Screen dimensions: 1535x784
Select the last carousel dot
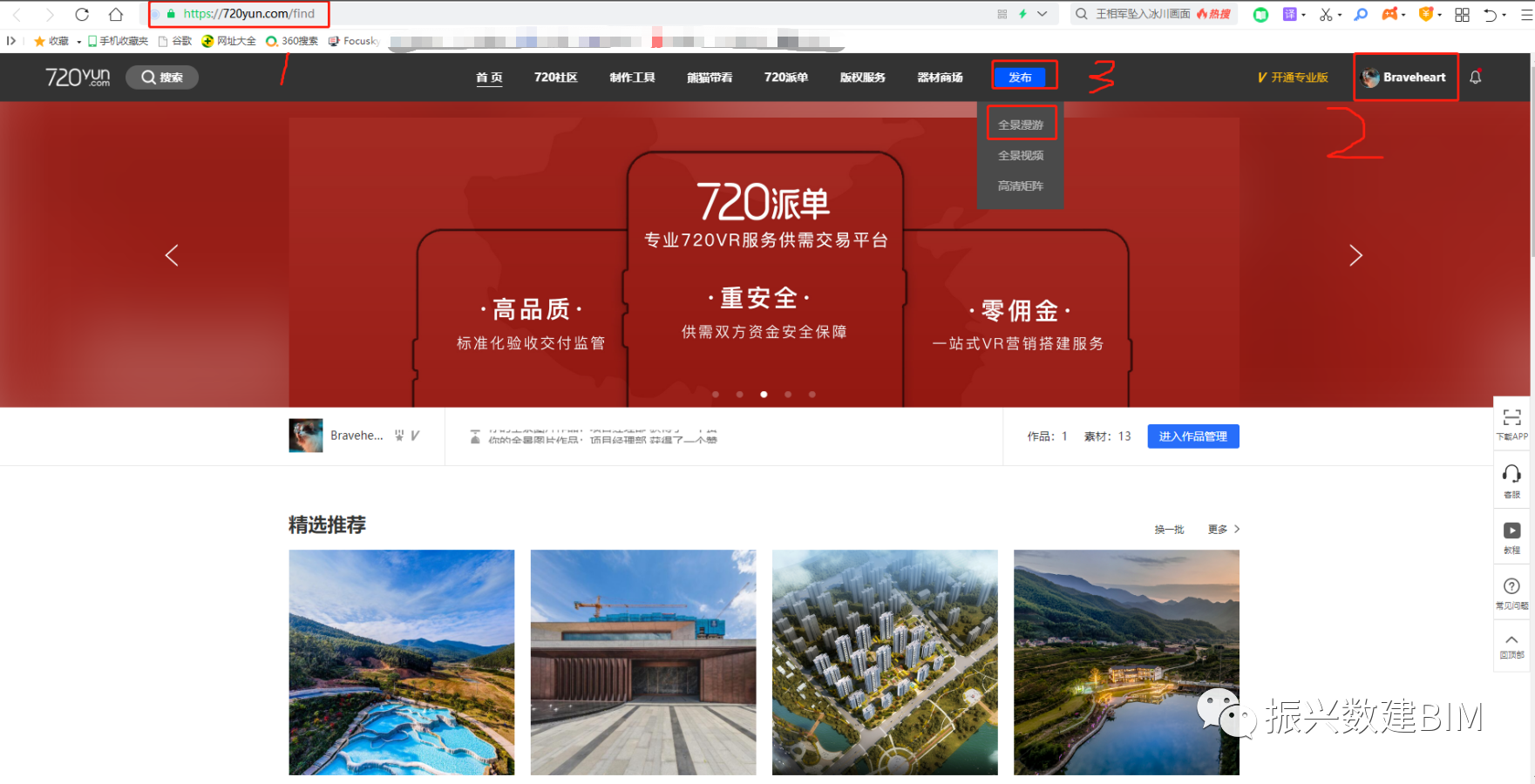click(812, 395)
